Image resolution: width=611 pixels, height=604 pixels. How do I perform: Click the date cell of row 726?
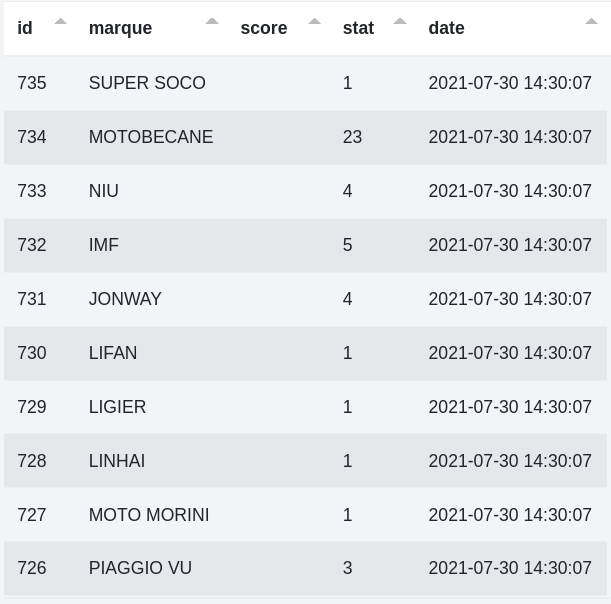pos(510,568)
